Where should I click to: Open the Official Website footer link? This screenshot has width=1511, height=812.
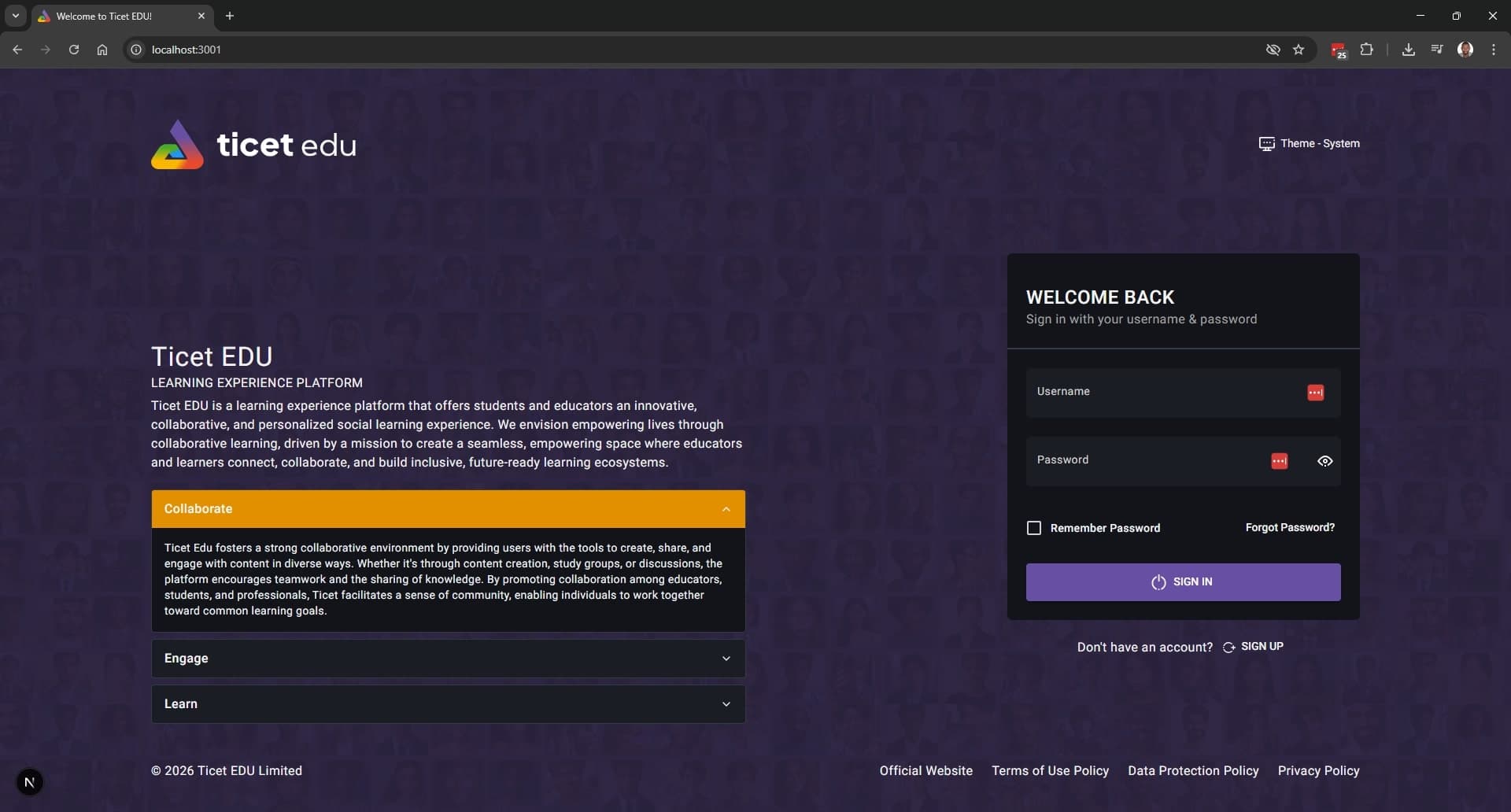click(925, 771)
